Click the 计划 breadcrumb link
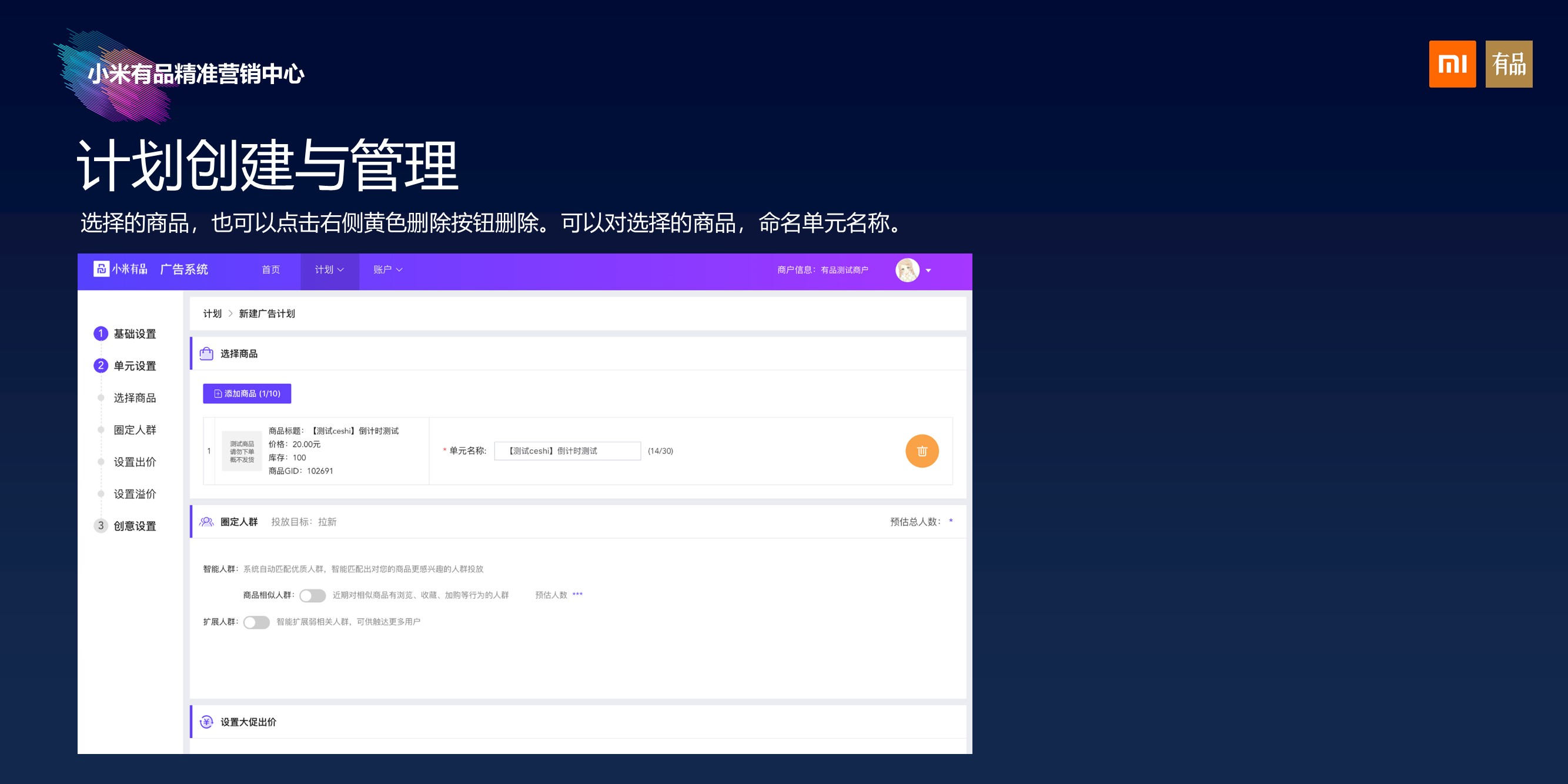This screenshot has width=1568, height=784. click(x=212, y=313)
